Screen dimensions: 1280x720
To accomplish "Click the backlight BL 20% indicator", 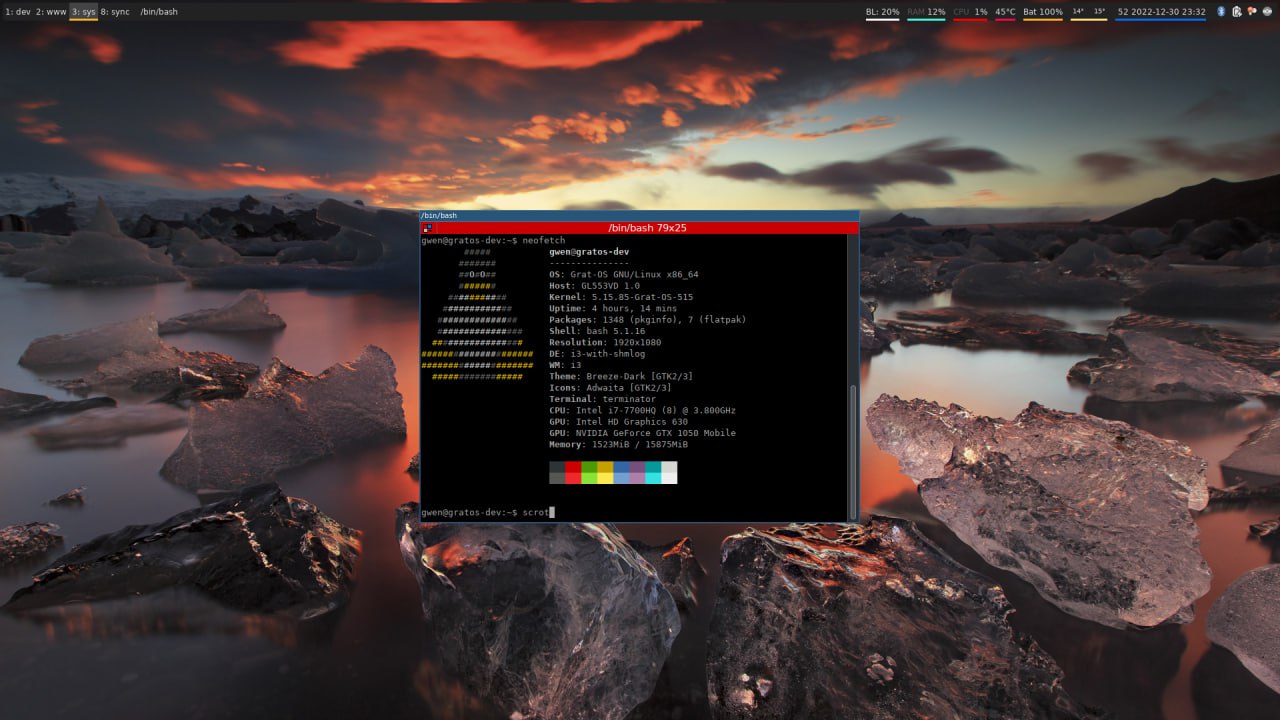I will [882, 12].
